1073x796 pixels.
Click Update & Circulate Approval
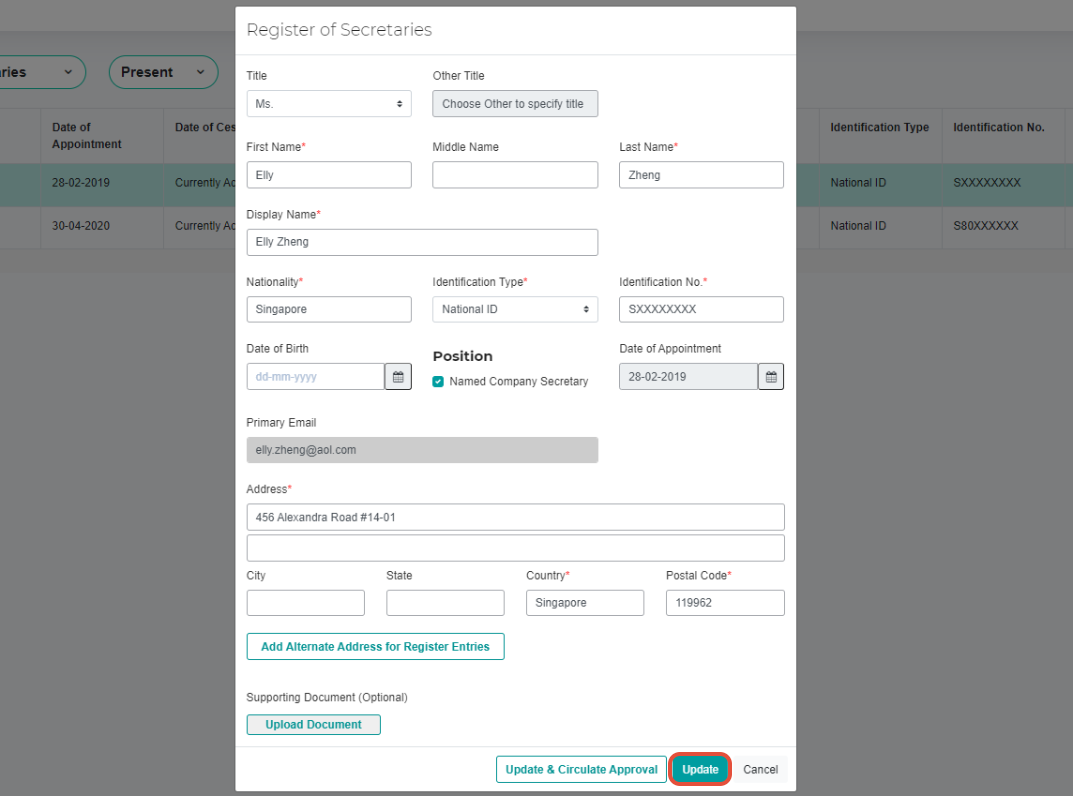pyautogui.click(x=581, y=769)
